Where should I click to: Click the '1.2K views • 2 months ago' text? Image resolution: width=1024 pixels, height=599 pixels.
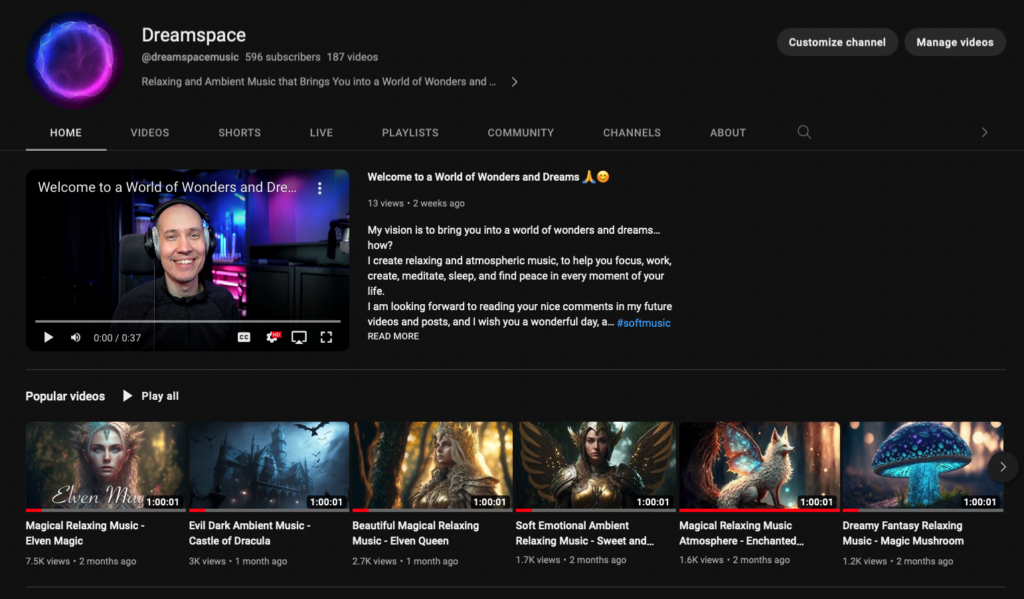click(x=898, y=561)
